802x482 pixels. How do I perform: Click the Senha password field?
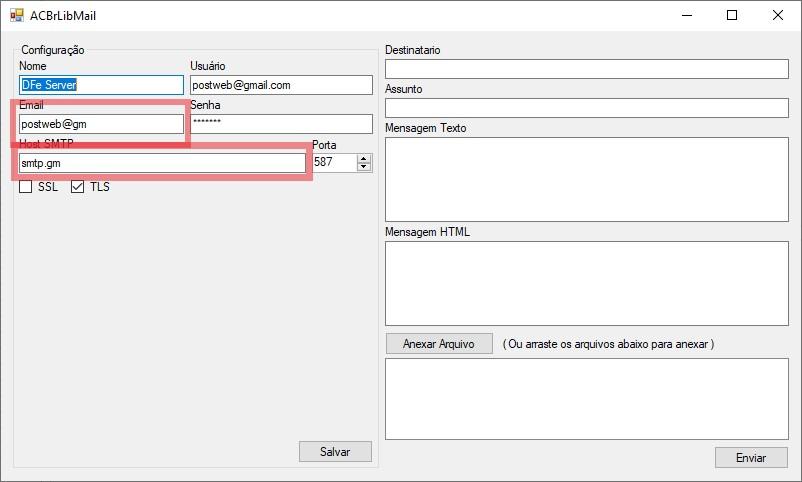[x=281, y=124]
